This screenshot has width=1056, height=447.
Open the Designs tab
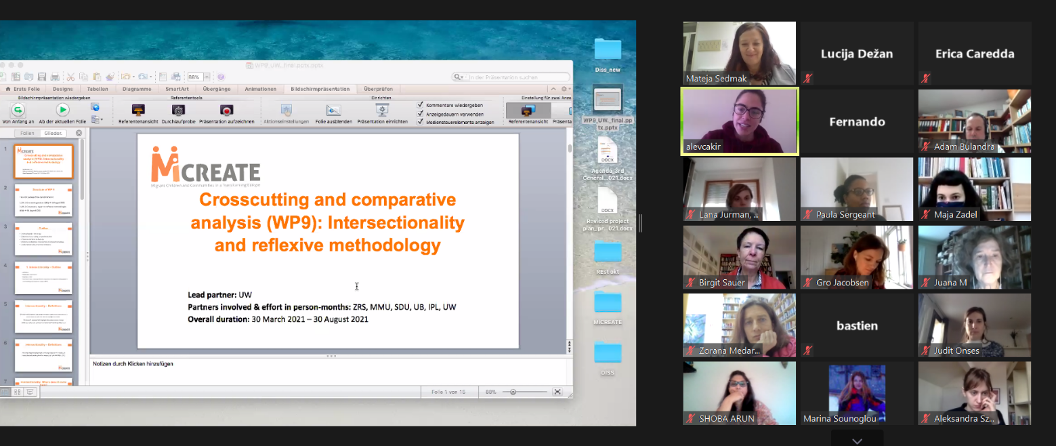tap(63, 89)
